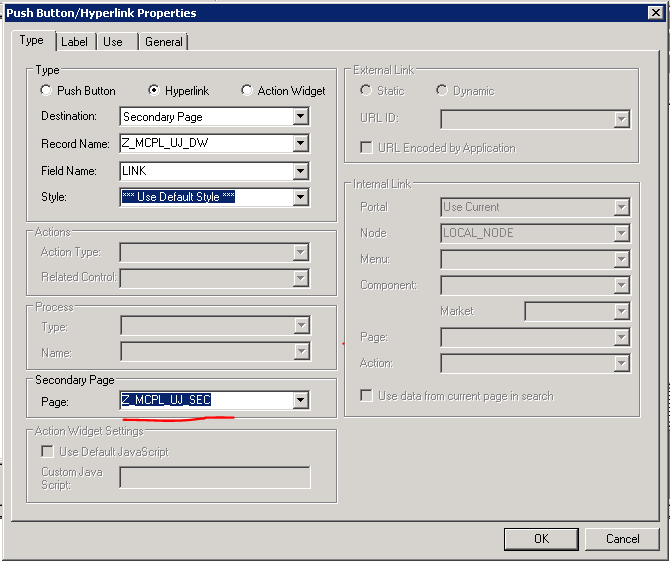The image size is (670, 561).
Task: Click the Cancel button
Action: tap(622, 539)
